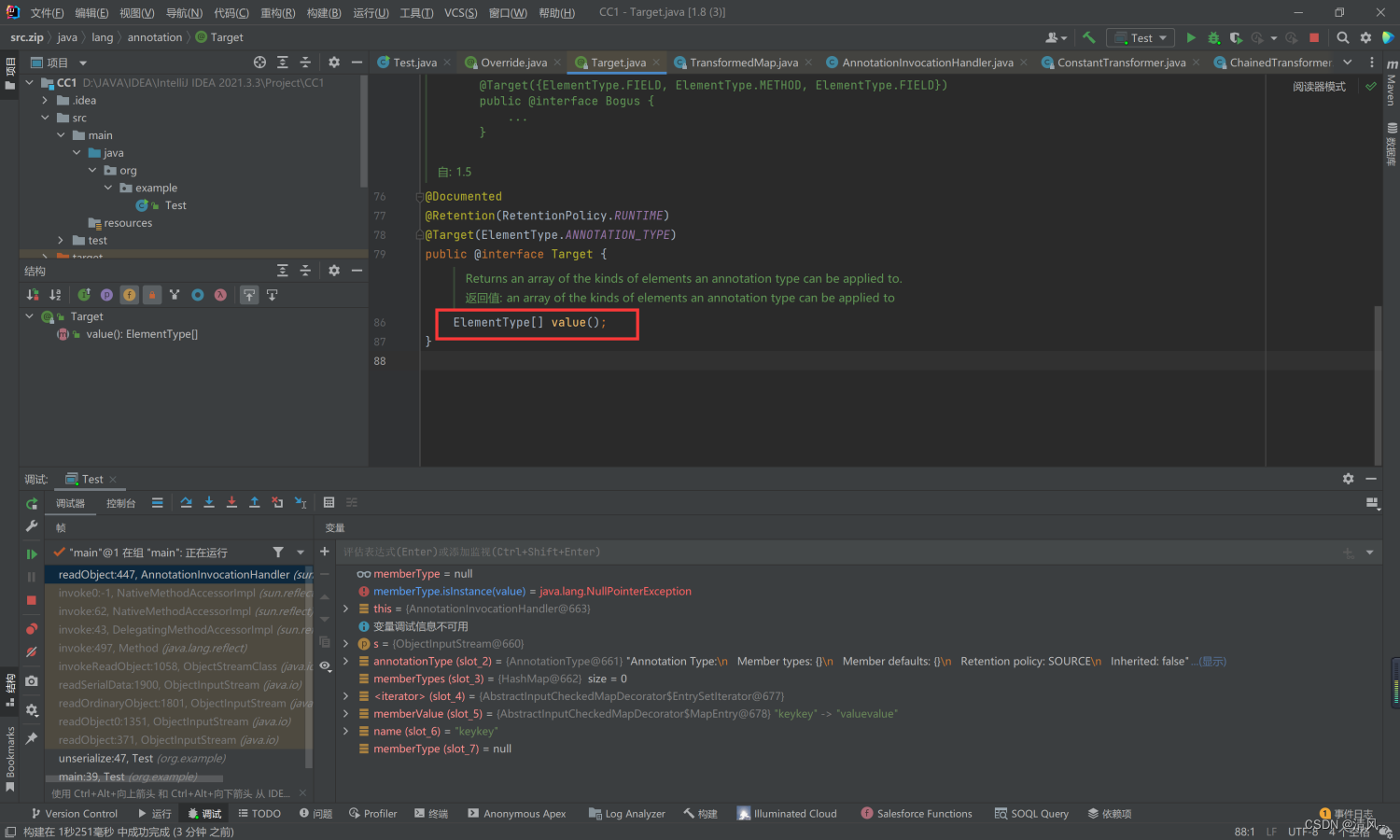1400x840 pixels.
Task: Toggle Sort by Visibility in structure panel
Action: [x=33, y=295]
